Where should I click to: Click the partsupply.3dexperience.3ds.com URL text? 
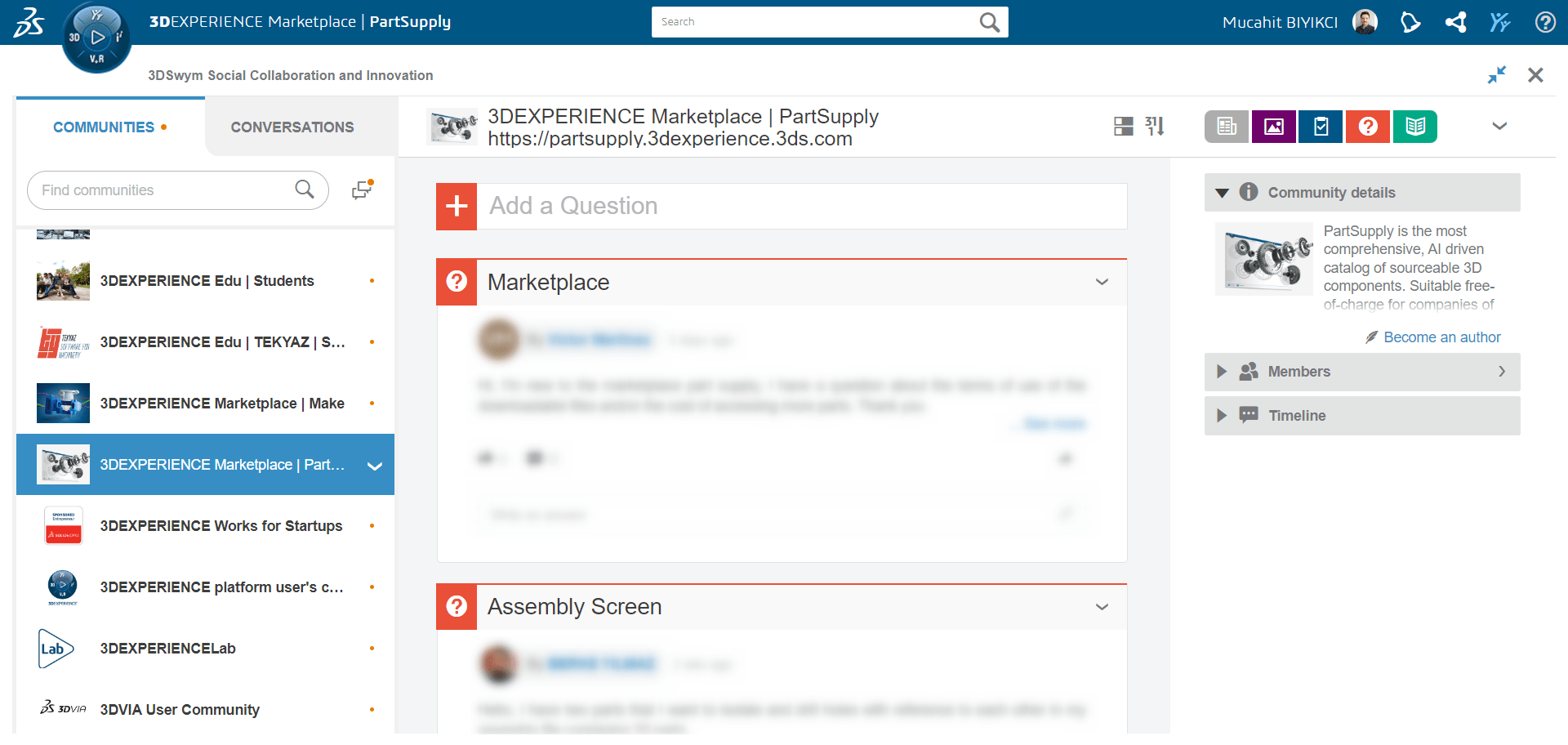click(x=670, y=139)
